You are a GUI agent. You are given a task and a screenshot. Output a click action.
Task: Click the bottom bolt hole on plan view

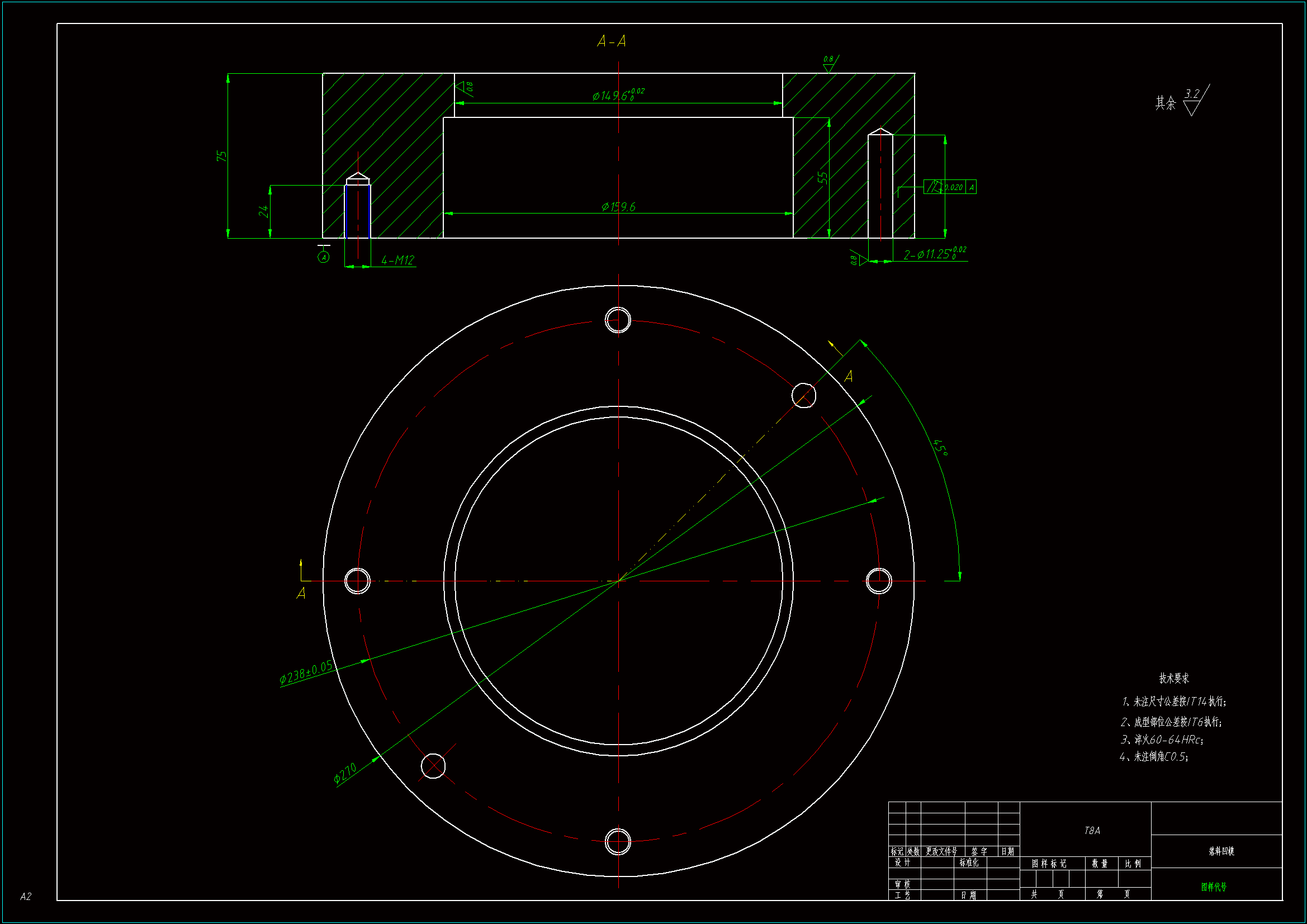(618, 841)
